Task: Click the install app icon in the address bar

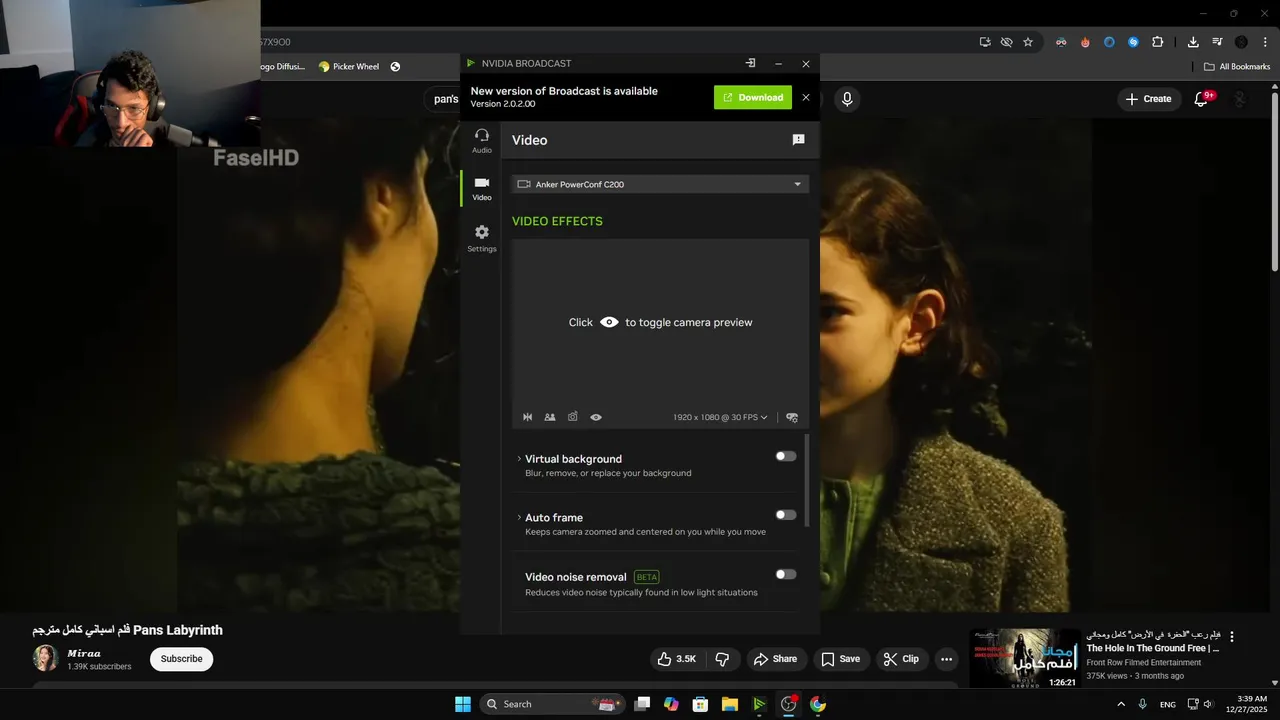Action: point(985,42)
